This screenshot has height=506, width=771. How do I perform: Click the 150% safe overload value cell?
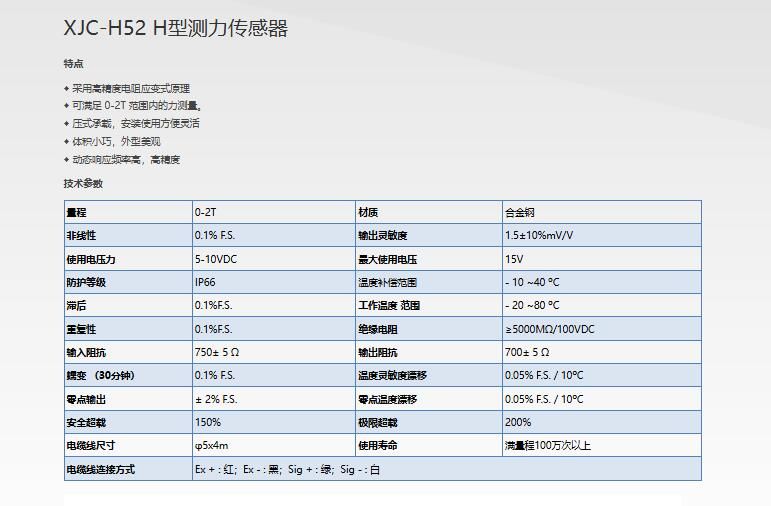(208, 422)
